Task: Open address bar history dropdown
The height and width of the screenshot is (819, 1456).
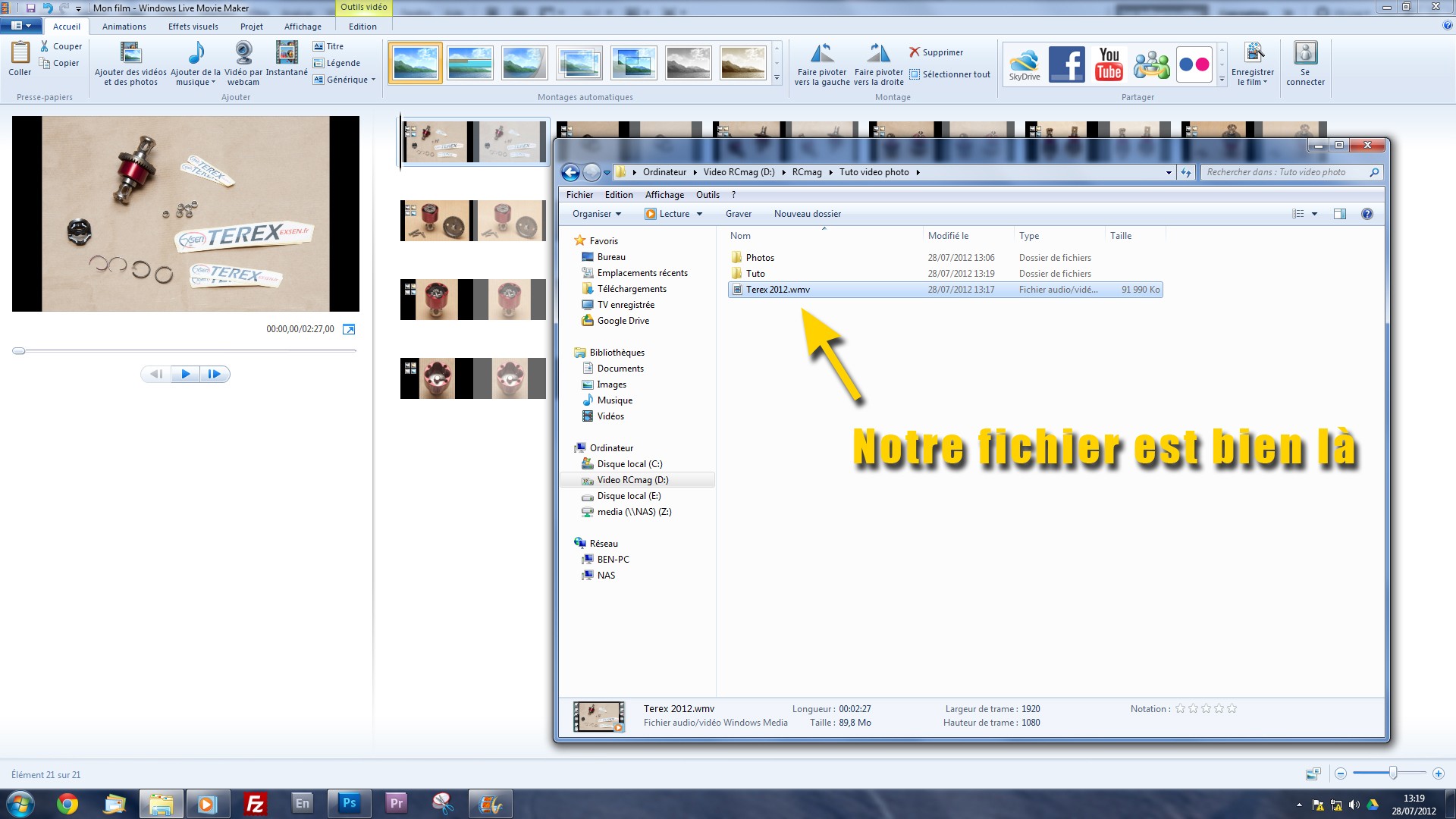Action: (x=1169, y=173)
